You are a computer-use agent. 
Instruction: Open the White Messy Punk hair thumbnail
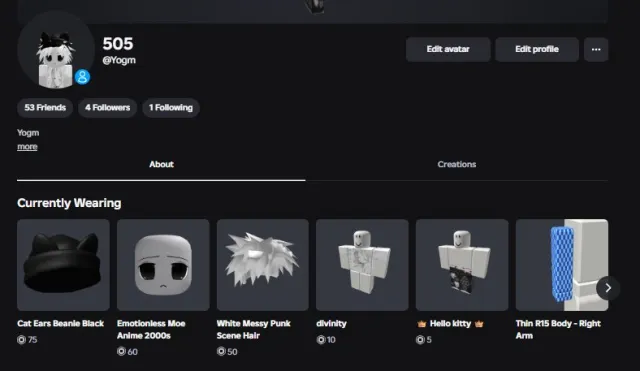point(263,265)
